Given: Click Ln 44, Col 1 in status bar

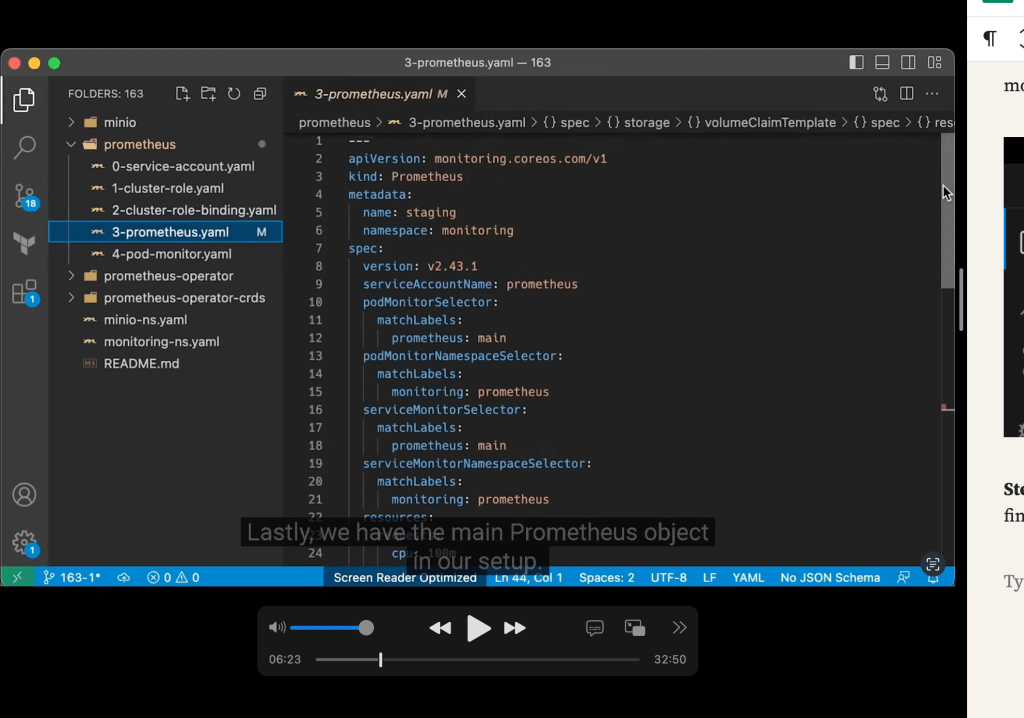Looking at the screenshot, I should coord(528,578).
